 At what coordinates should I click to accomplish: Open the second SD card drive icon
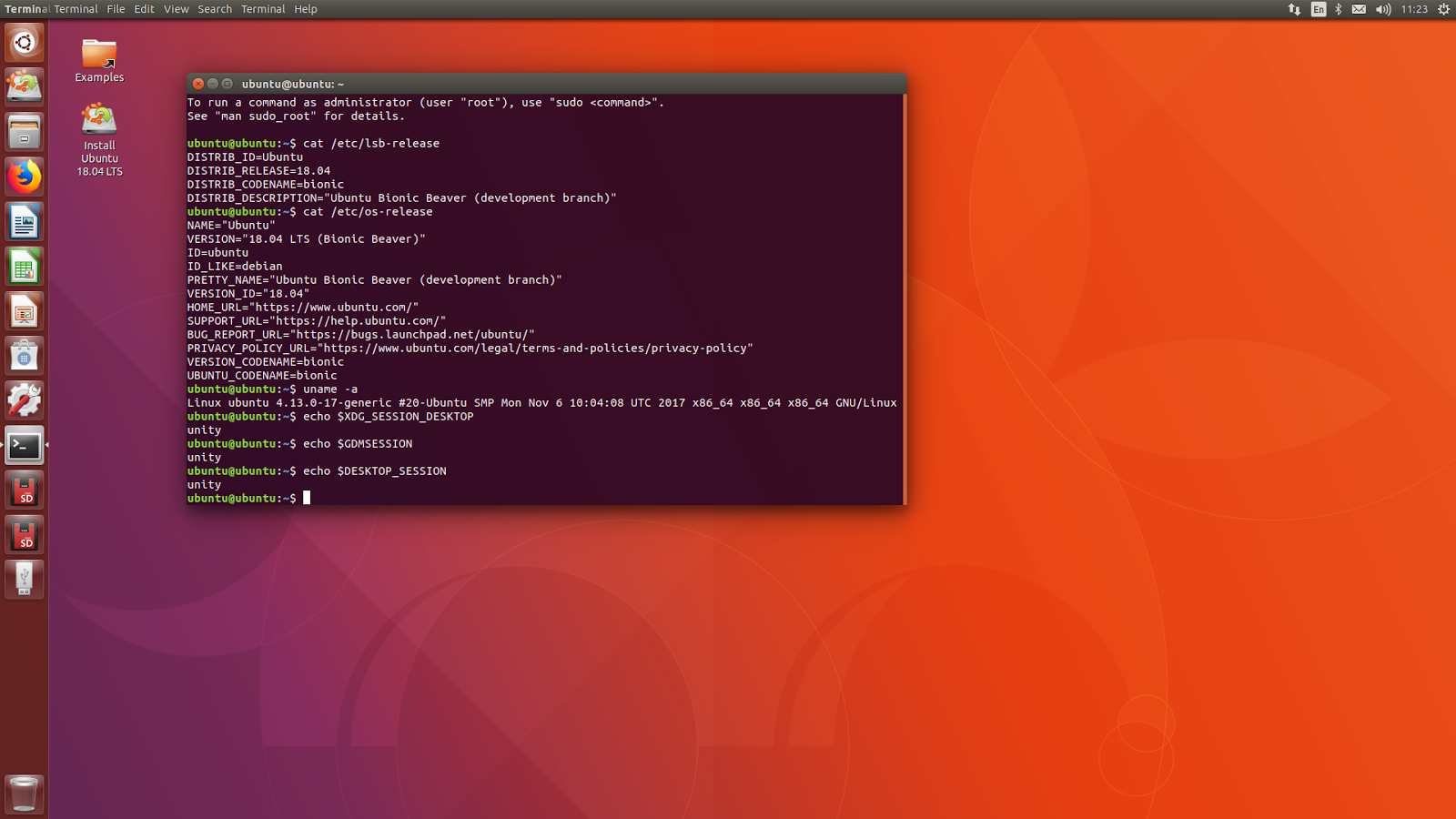point(25,534)
